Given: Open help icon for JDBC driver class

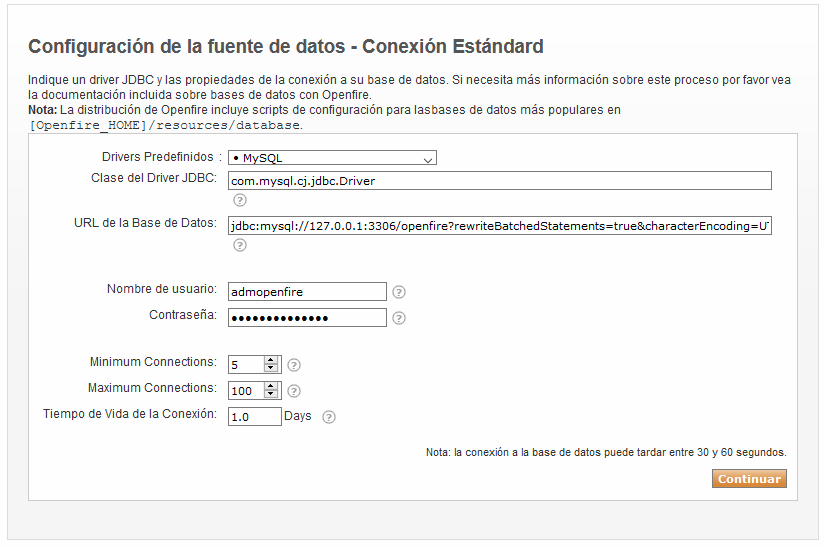Looking at the screenshot, I should tap(240, 200).
